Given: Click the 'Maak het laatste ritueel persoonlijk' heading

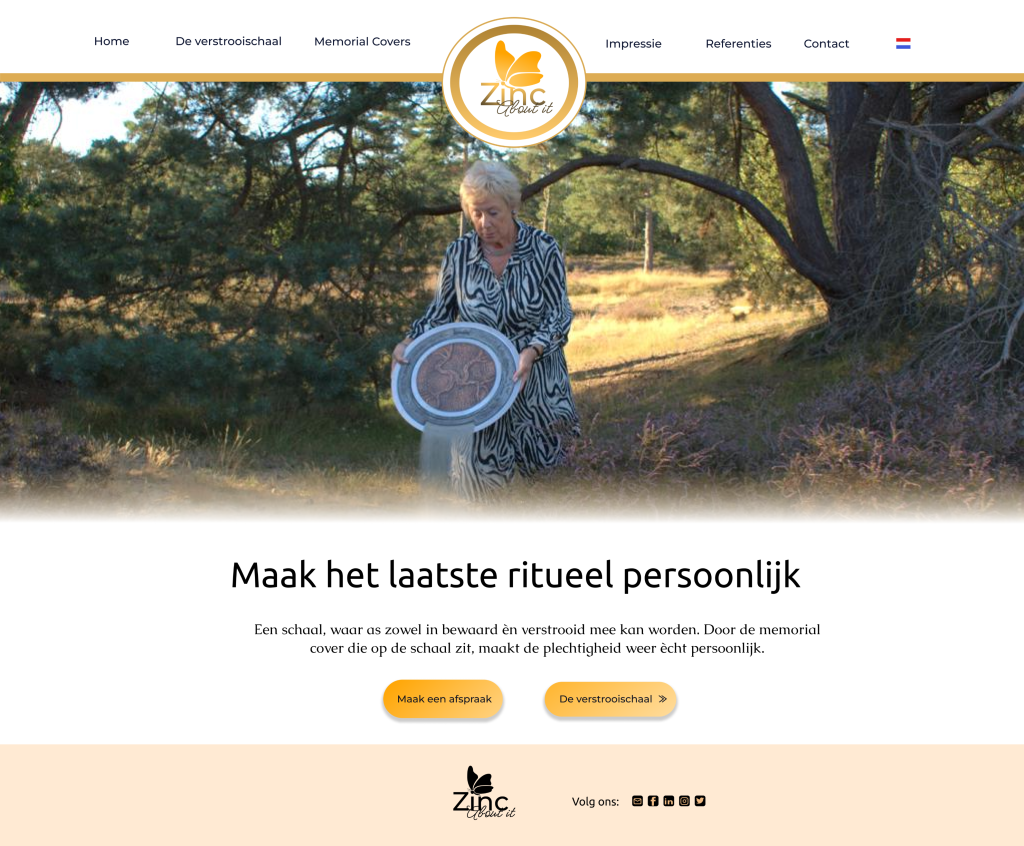Looking at the screenshot, I should coord(515,576).
